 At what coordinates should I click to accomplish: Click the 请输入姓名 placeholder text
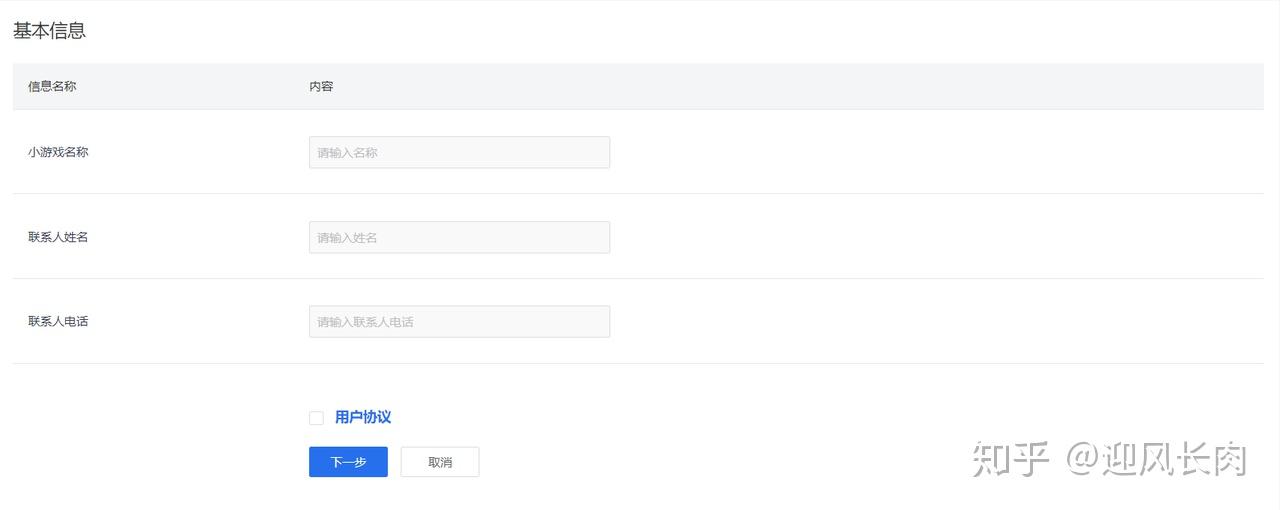coord(347,238)
